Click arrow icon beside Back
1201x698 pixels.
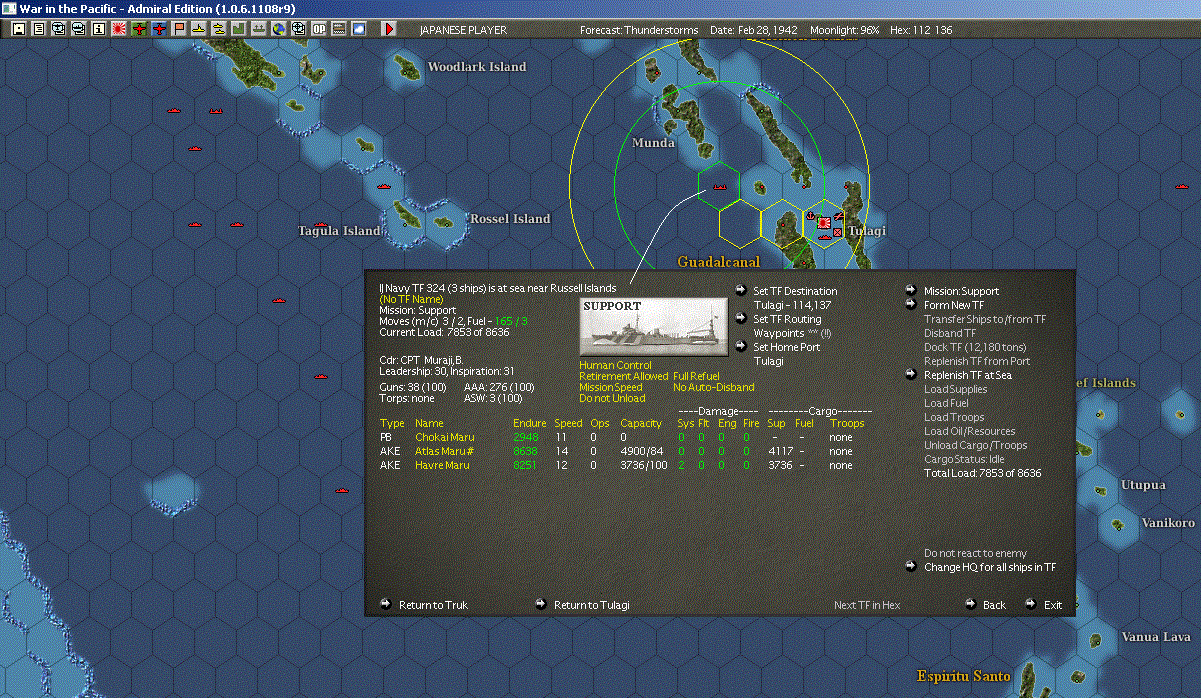coord(970,604)
